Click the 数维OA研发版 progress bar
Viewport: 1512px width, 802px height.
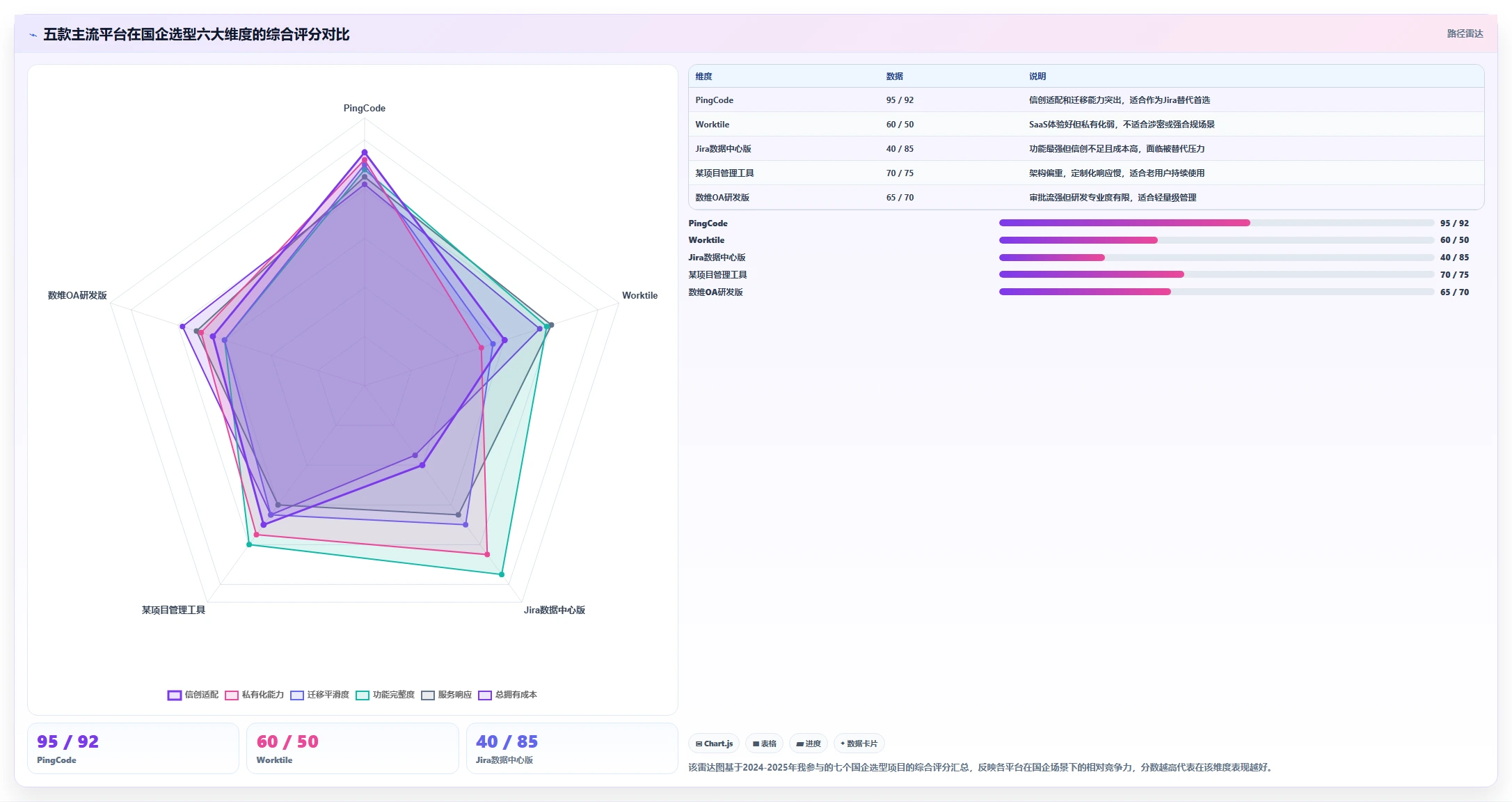pos(1216,292)
